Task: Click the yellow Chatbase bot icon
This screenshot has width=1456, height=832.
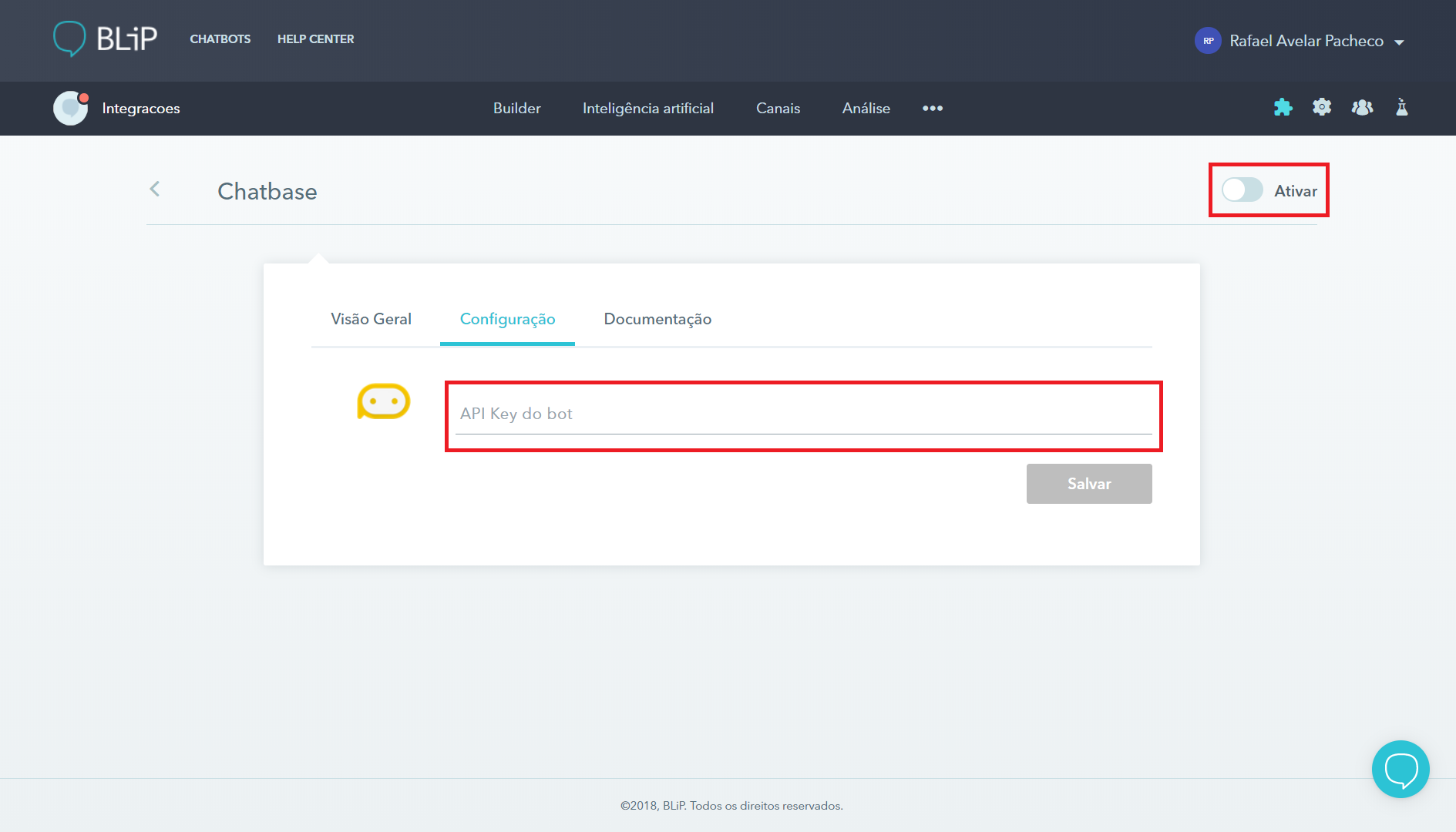Action: [383, 401]
